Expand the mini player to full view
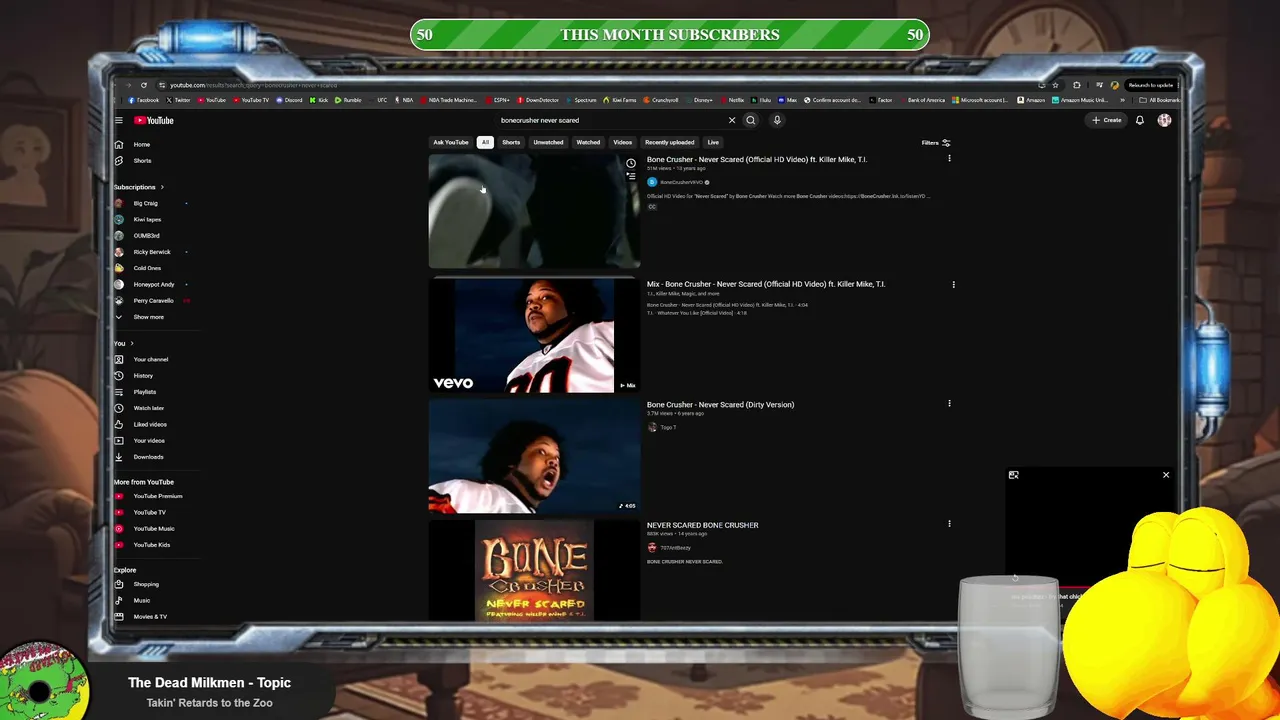1280x720 pixels. point(1013,475)
